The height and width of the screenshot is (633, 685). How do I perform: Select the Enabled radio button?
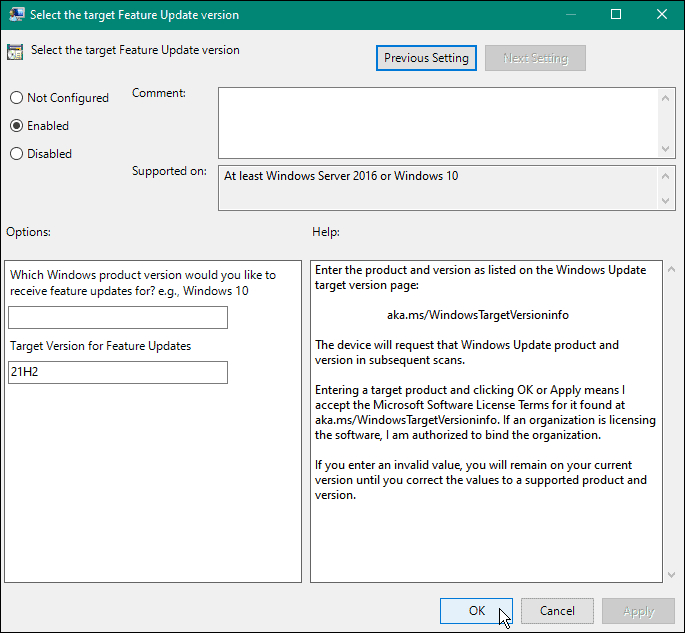click(16, 126)
